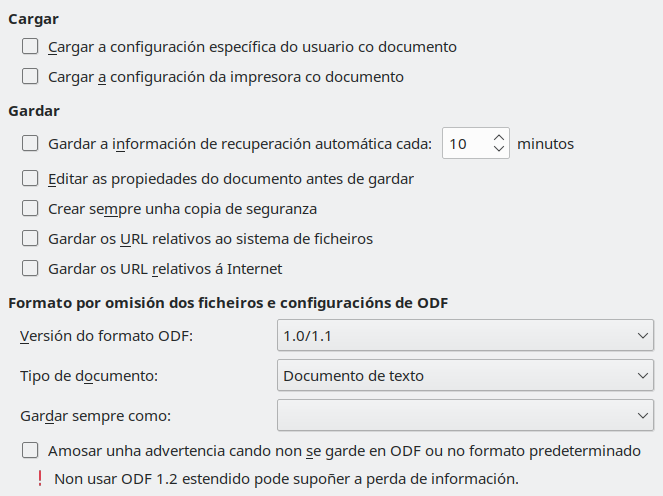663x496 pixels.
Task: Expand the 'Tipo de documento' dropdown
Action: pos(464,376)
